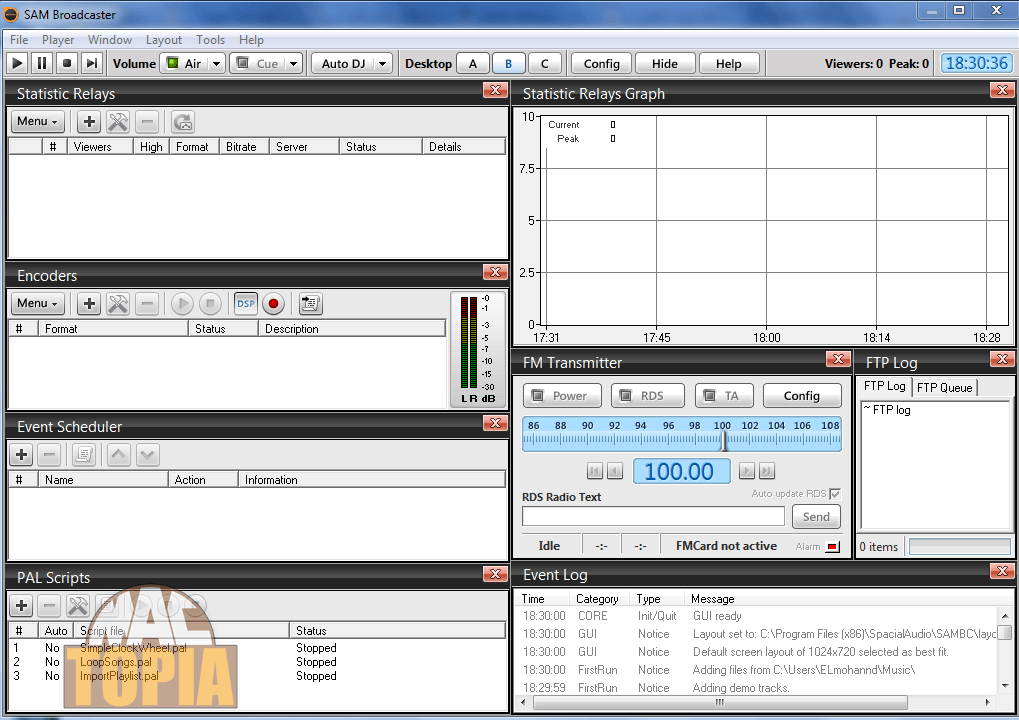Select SimpleClockWheel.pal script row
Image resolution: width=1019 pixels, height=720 pixels.
tap(257, 648)
